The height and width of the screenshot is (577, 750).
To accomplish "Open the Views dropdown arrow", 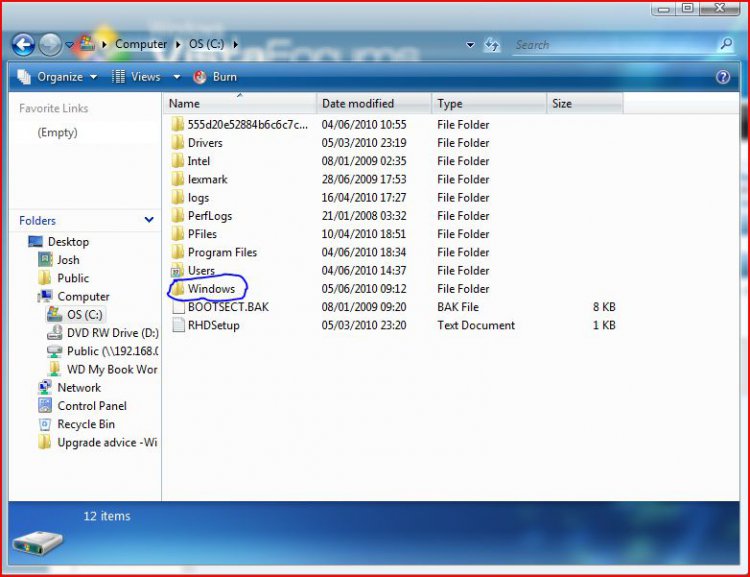I will click(176, 77).
